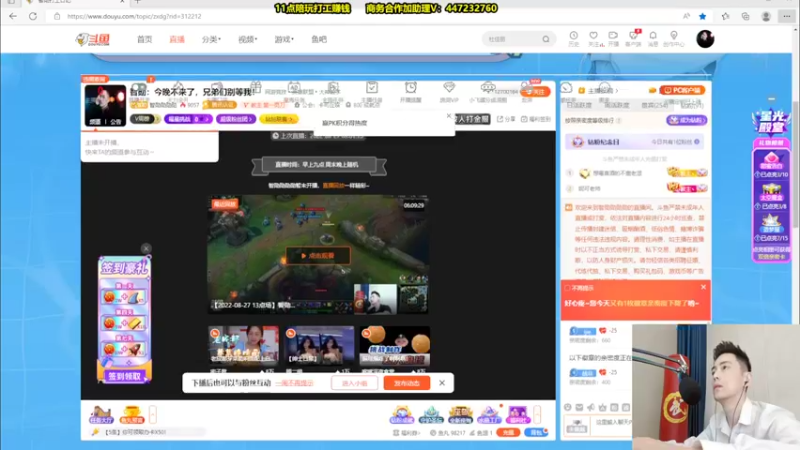This screenshot has width=800, height=450.
Task: Click the orange PC客户端 button
Action: [x=682, y=90]
